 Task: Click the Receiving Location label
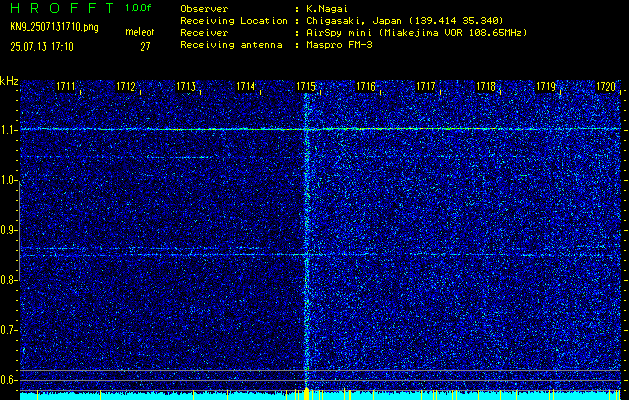pyautogui.click(x=234, y=20)
